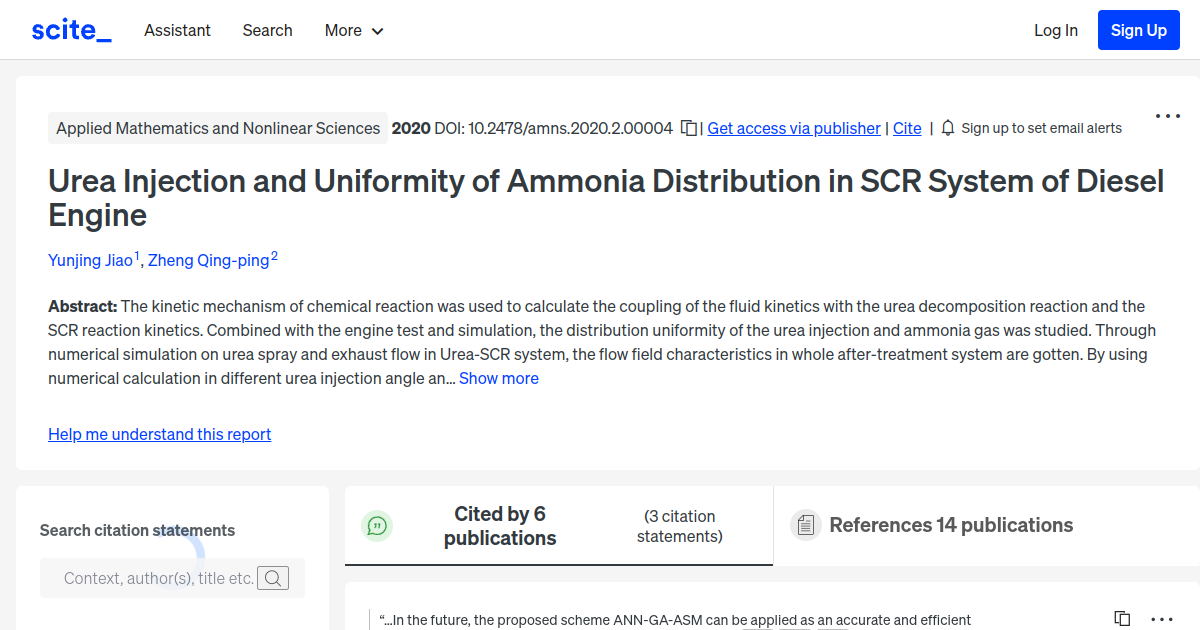Open the report options ellipsis menu
Viewport: 1200px width, 630px height.
[1167, 116]
